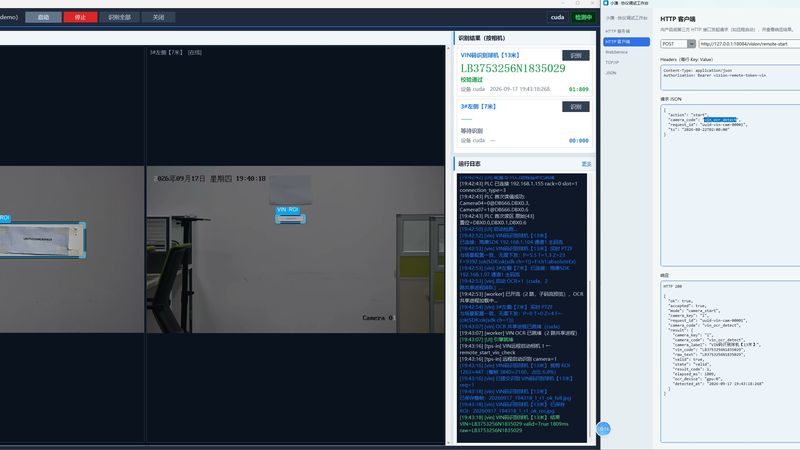Click the VIN ROI label in camera feed
This screenshot has width=800, height=450.
[287, 210]
